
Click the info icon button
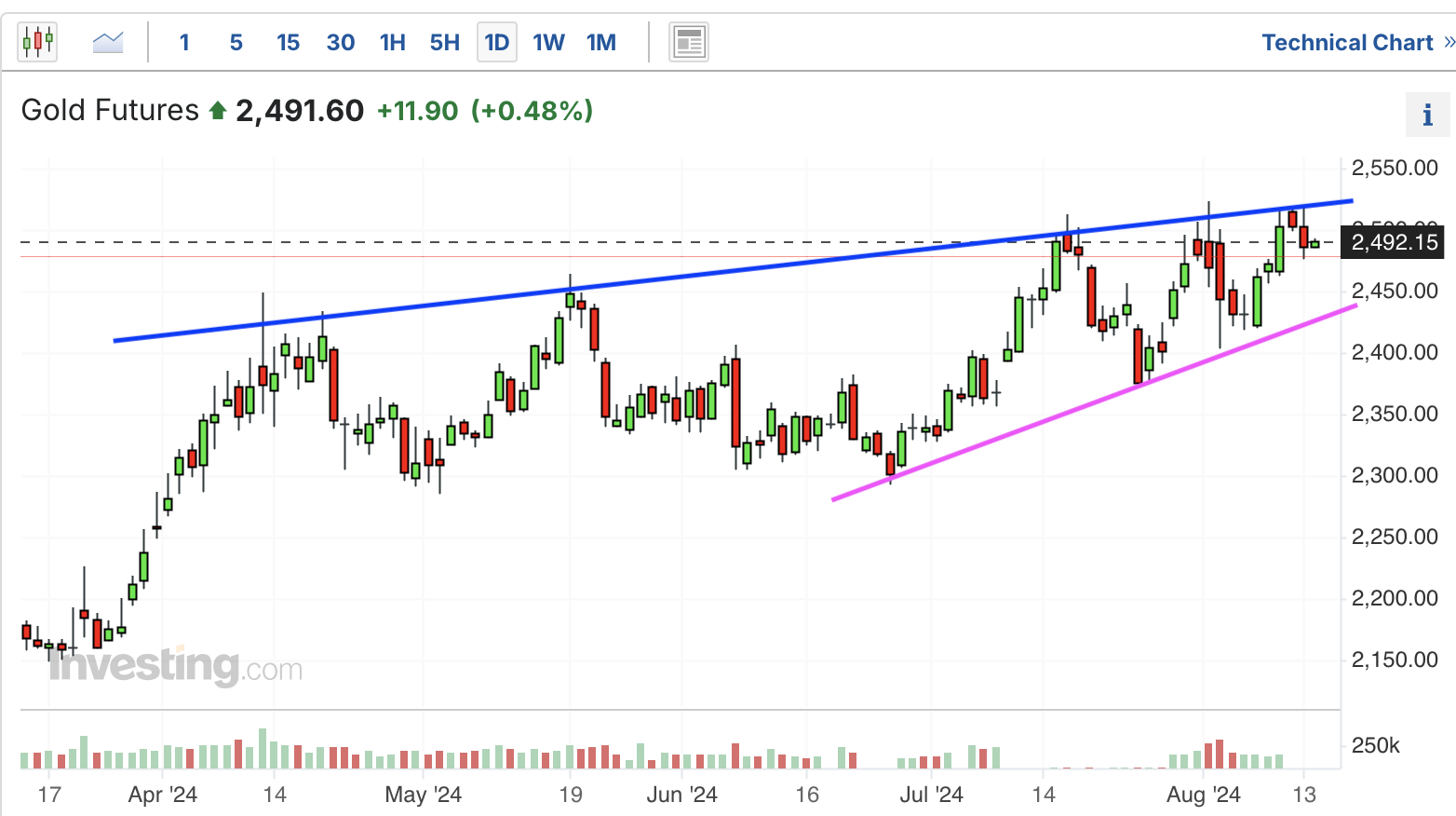[1427, 116]
